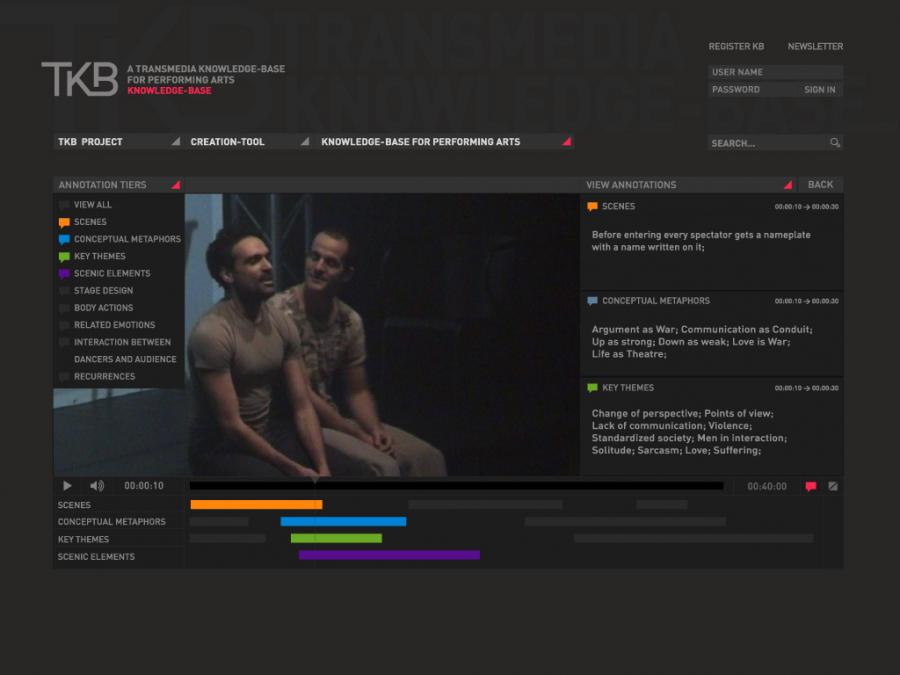Click the red annotation comment icon by the timeline
900x675 pixels.
click(x=810, y=487)
